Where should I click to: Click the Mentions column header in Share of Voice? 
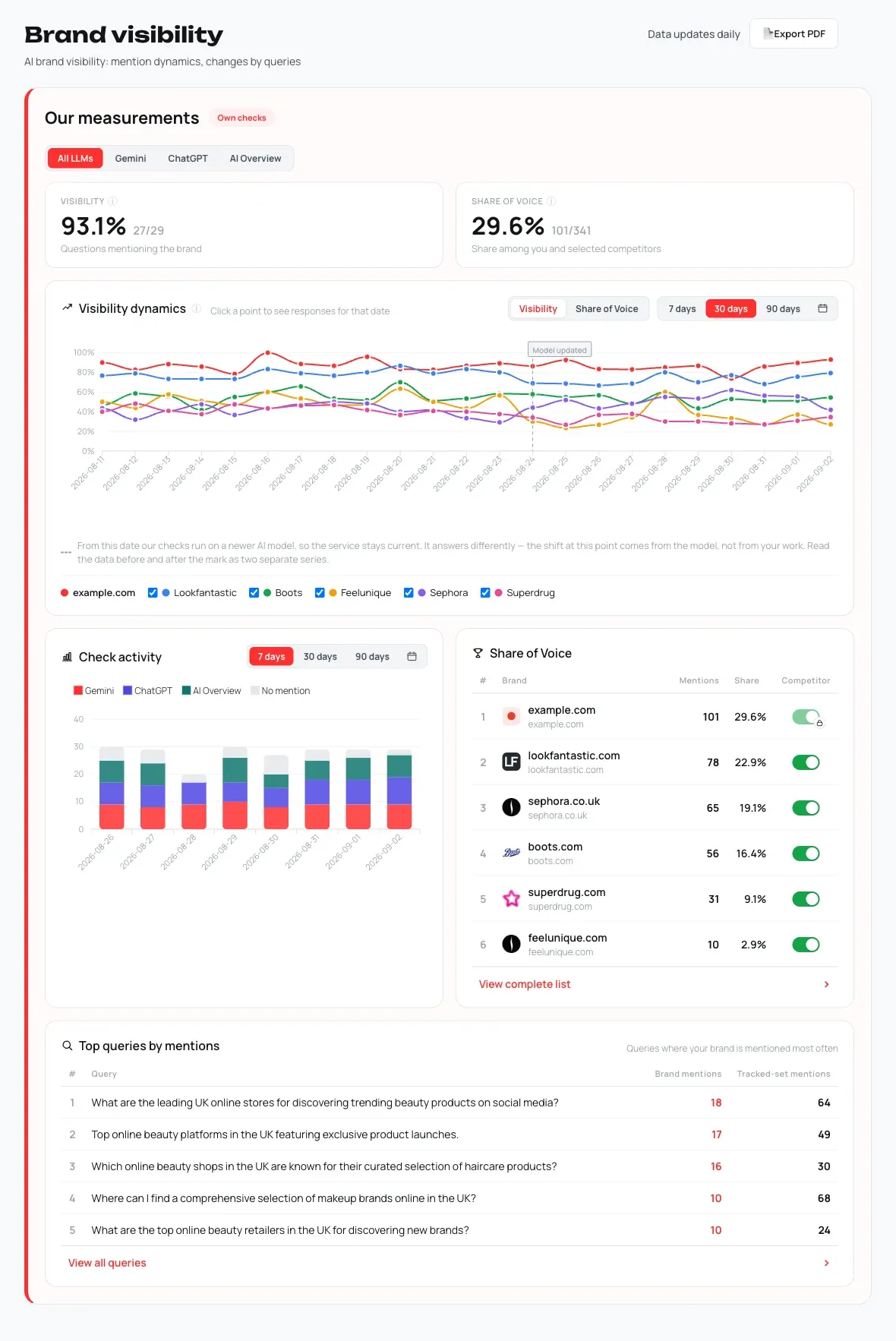pos(699,680)
